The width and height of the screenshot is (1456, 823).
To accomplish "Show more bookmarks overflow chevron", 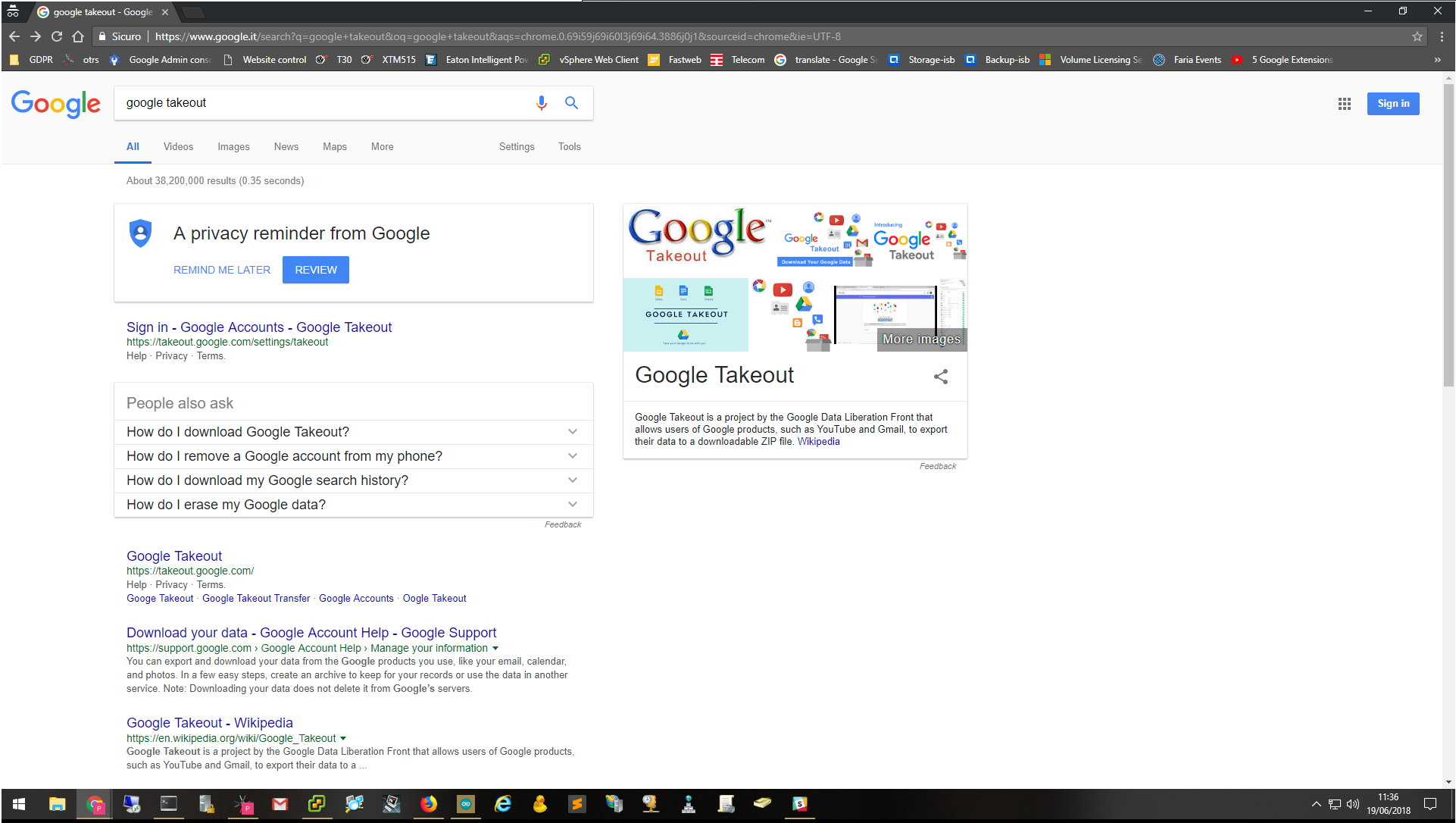I will coord(1437,60).
